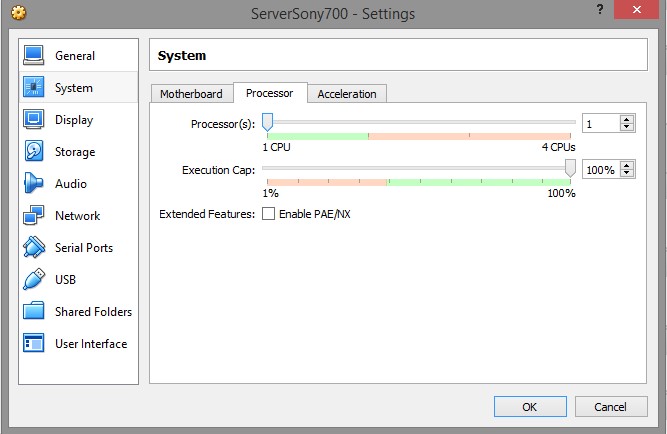Select the USB category label
The height and width of the screenshot is (434, 667).
(65, 280)
